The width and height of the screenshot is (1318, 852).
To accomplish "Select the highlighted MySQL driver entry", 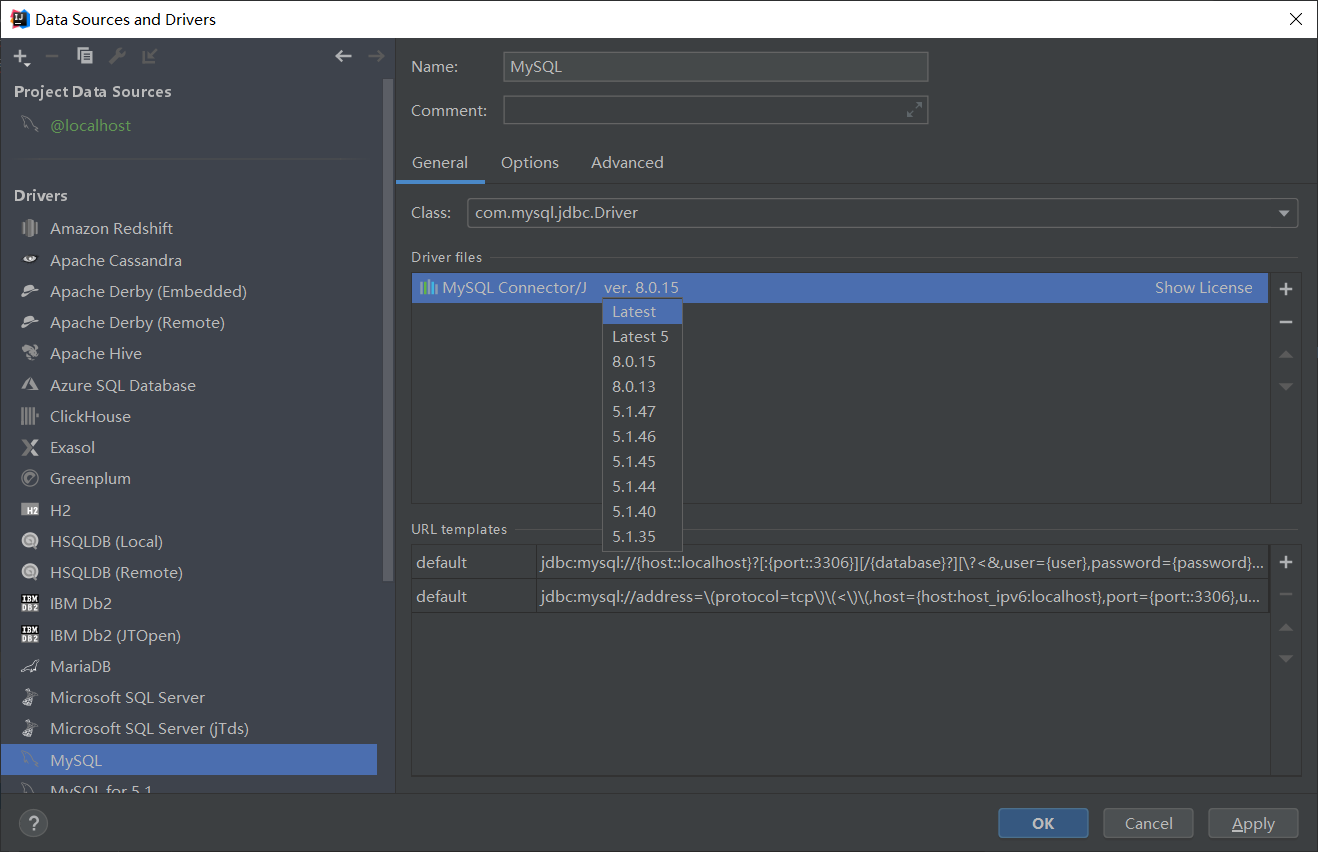I will click(x=189, y=760).
